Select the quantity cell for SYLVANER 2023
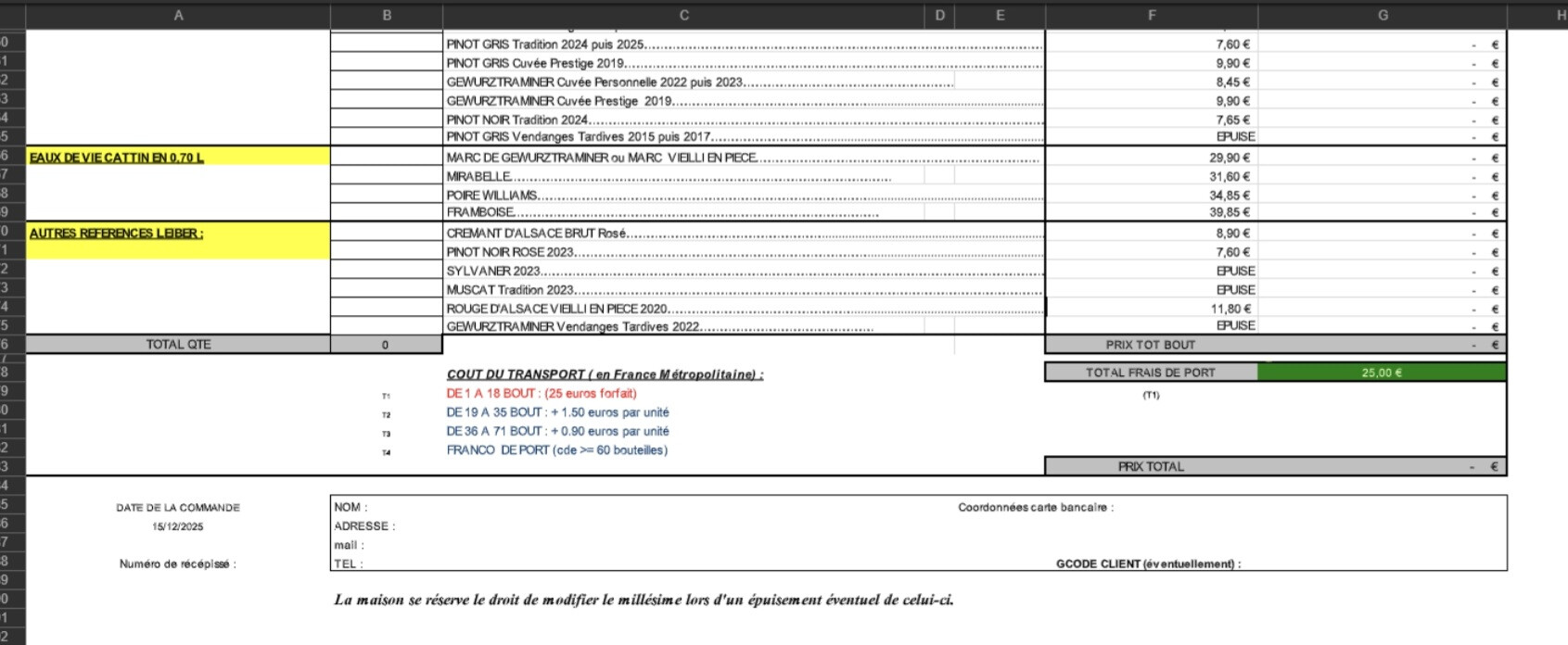The width and height of the screenshot is (1568, 645). coord(386,271)
